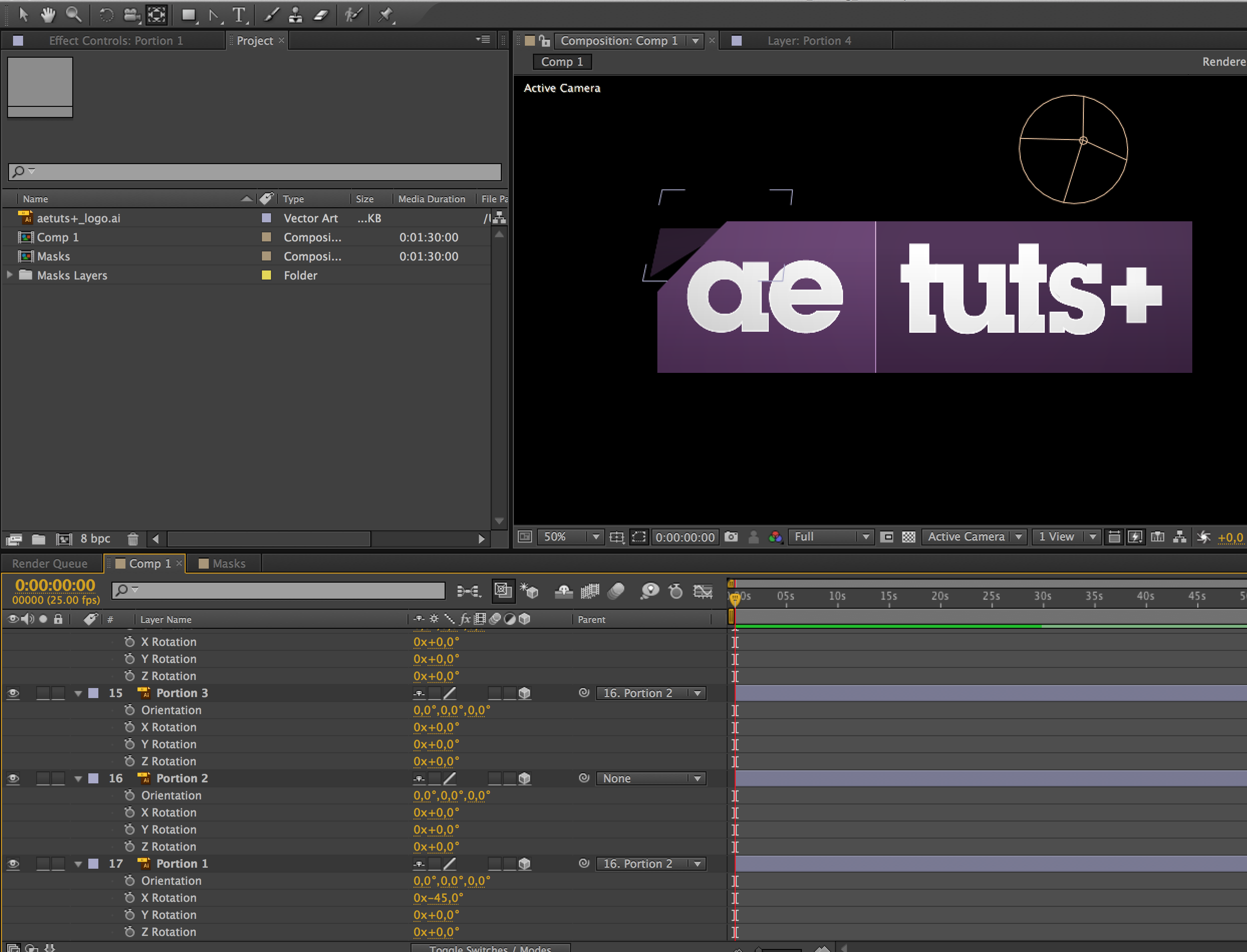Image resolution: width=1247 pixels, height=952 pixels.
Task: Open Portion 2 parent dropdown showing None
Action: click(x=651, y=778)
